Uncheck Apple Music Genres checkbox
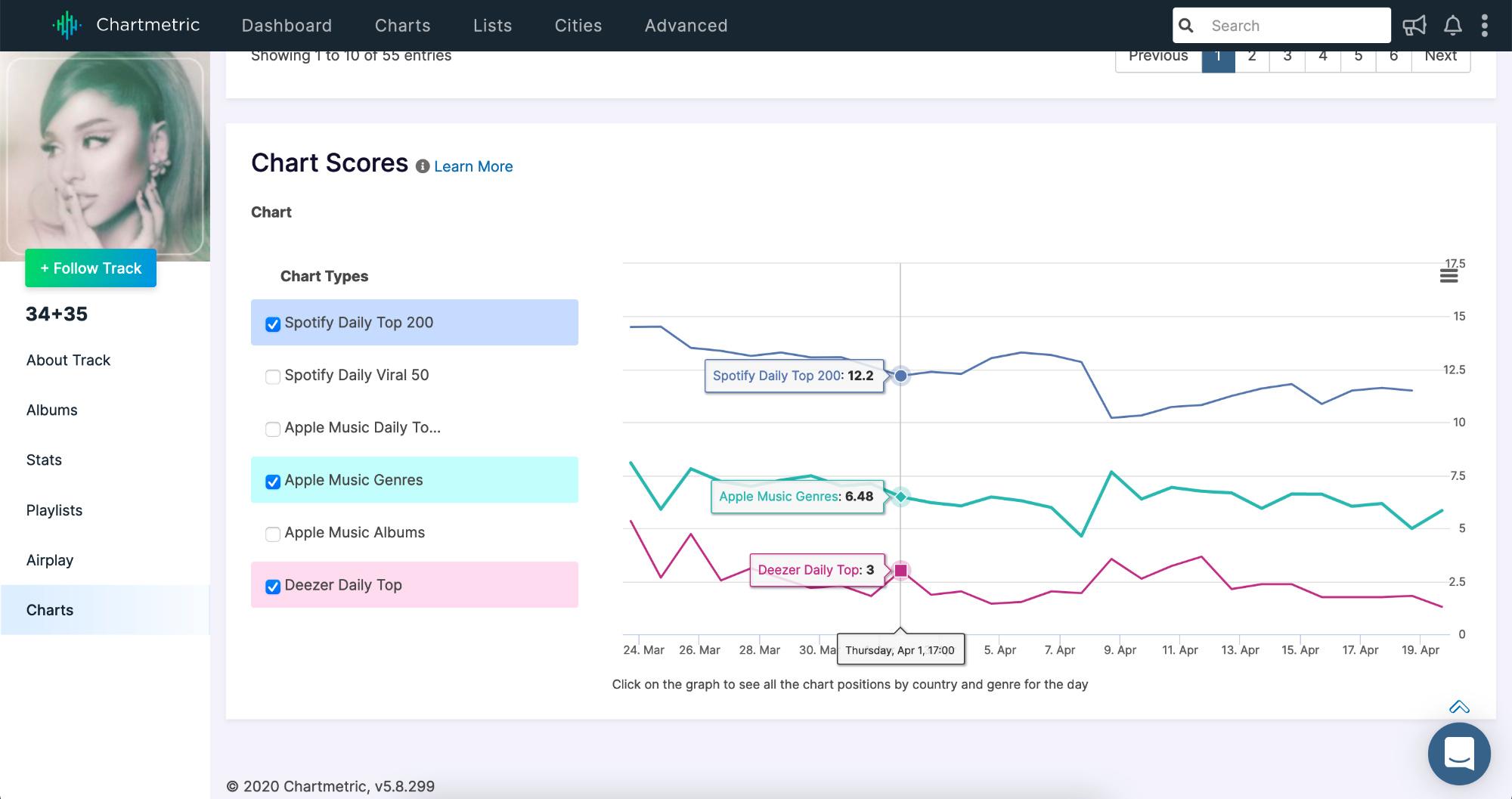Image resolution: width=1512 pixels, height=799 pixels. point(273,482)
